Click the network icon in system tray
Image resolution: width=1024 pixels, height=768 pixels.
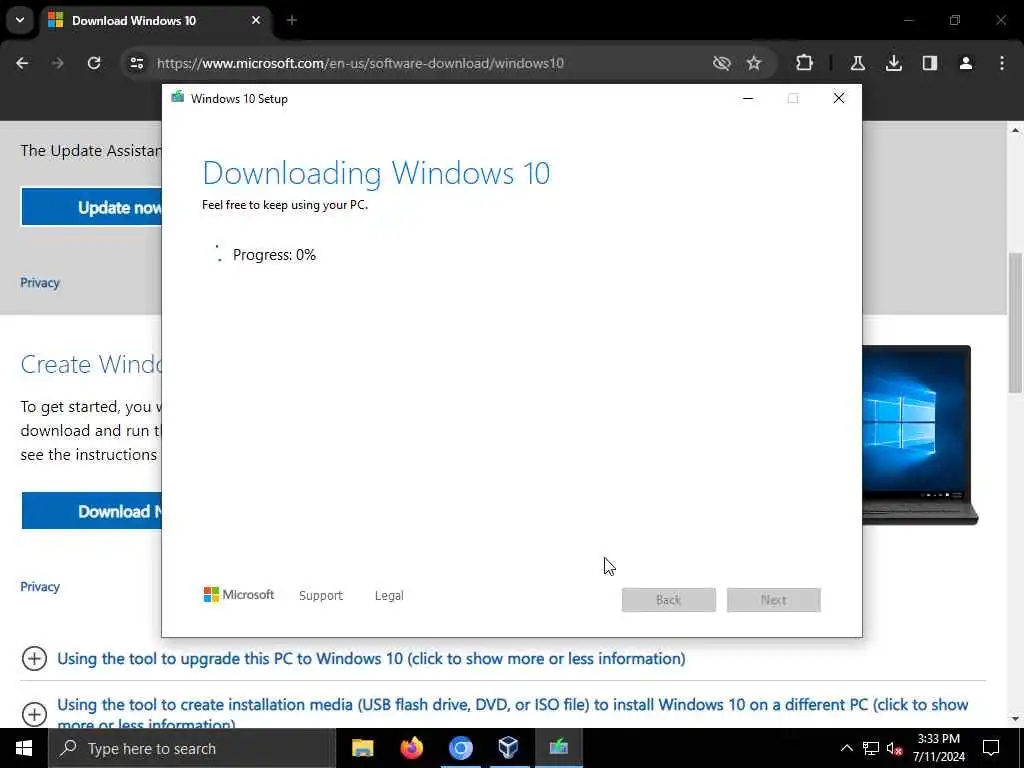pyautogui.click(x=871, y=748)
